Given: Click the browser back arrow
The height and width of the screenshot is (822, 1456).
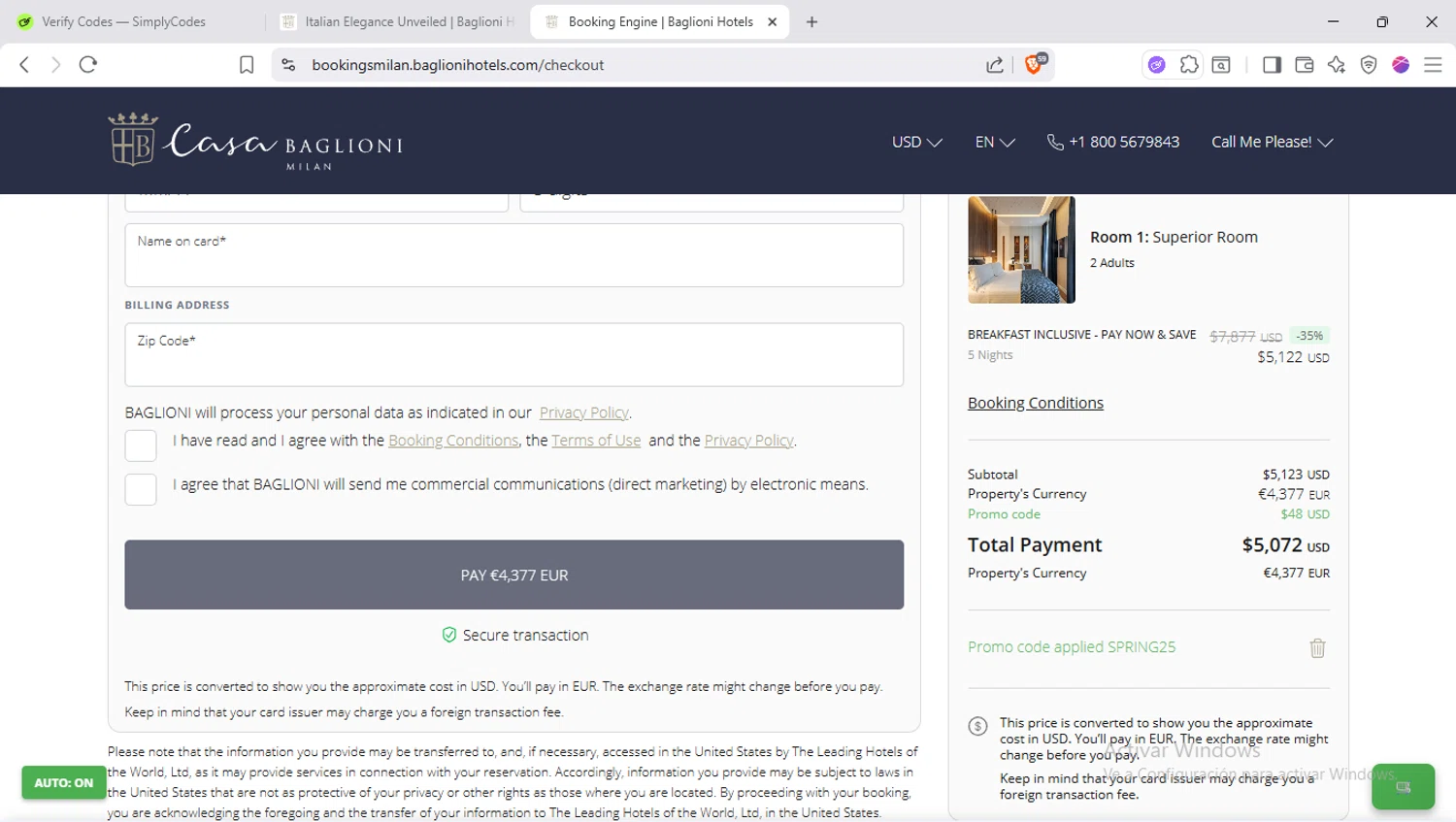Looking at the screenshot, I should (24, 65).
